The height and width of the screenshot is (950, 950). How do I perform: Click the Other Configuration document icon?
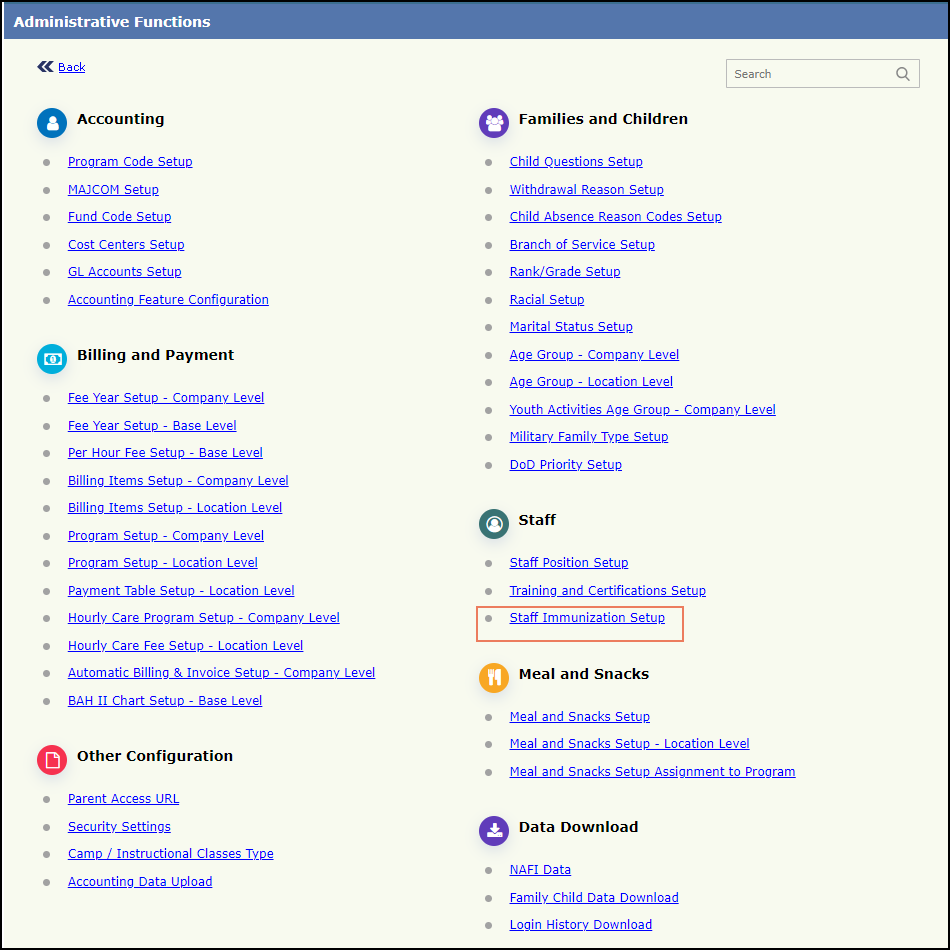click(x=52, y=760)
